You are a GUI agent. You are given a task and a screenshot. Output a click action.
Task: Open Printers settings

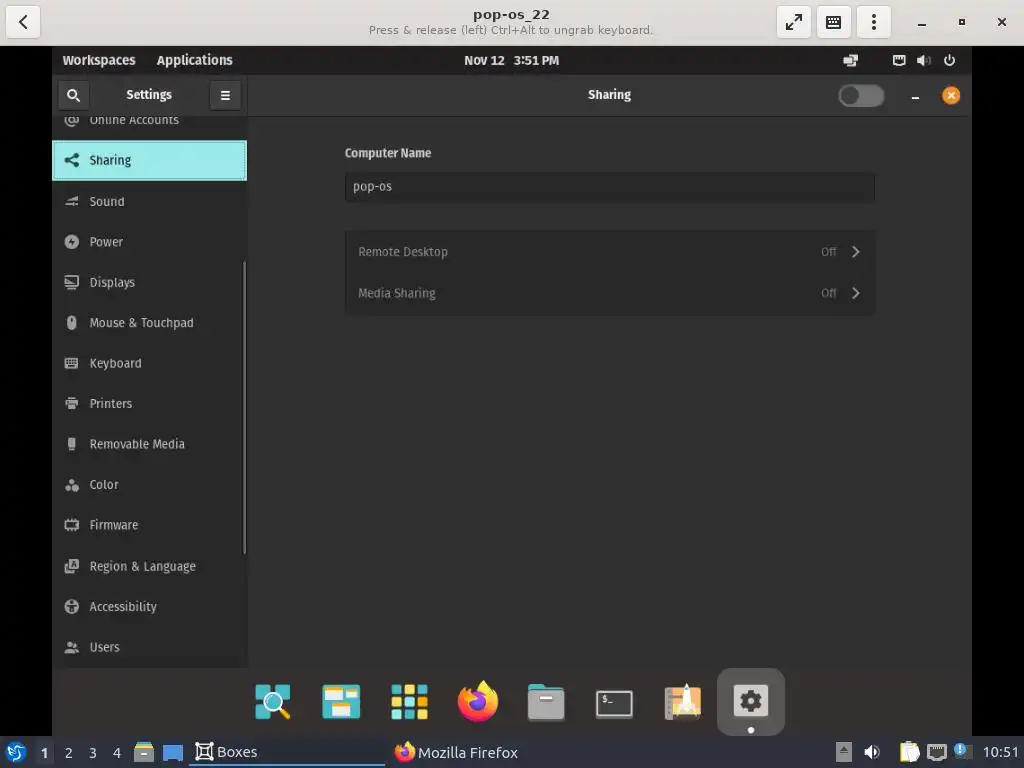pyautogui.click(x=150, y=404)
